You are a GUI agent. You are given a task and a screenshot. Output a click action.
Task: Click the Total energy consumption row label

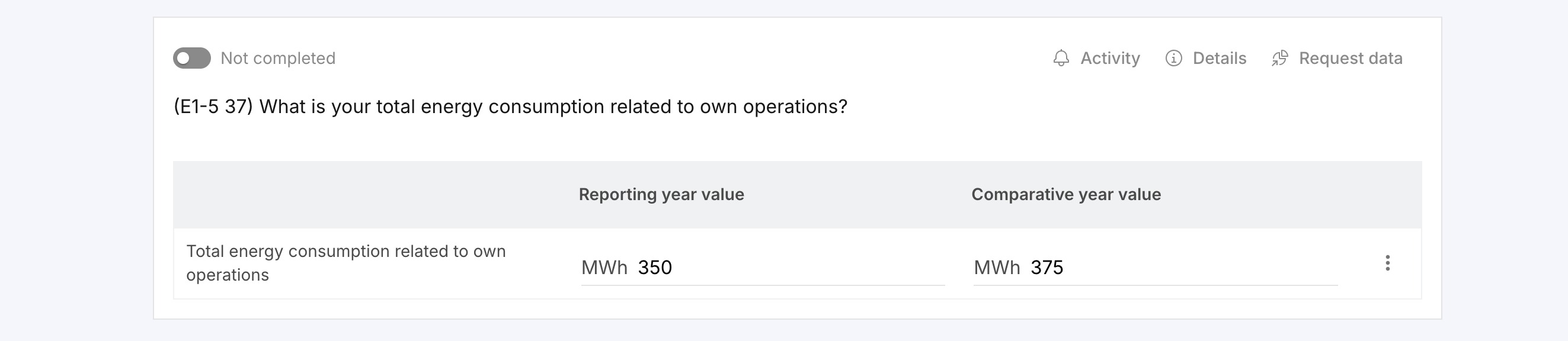(345, 263)
